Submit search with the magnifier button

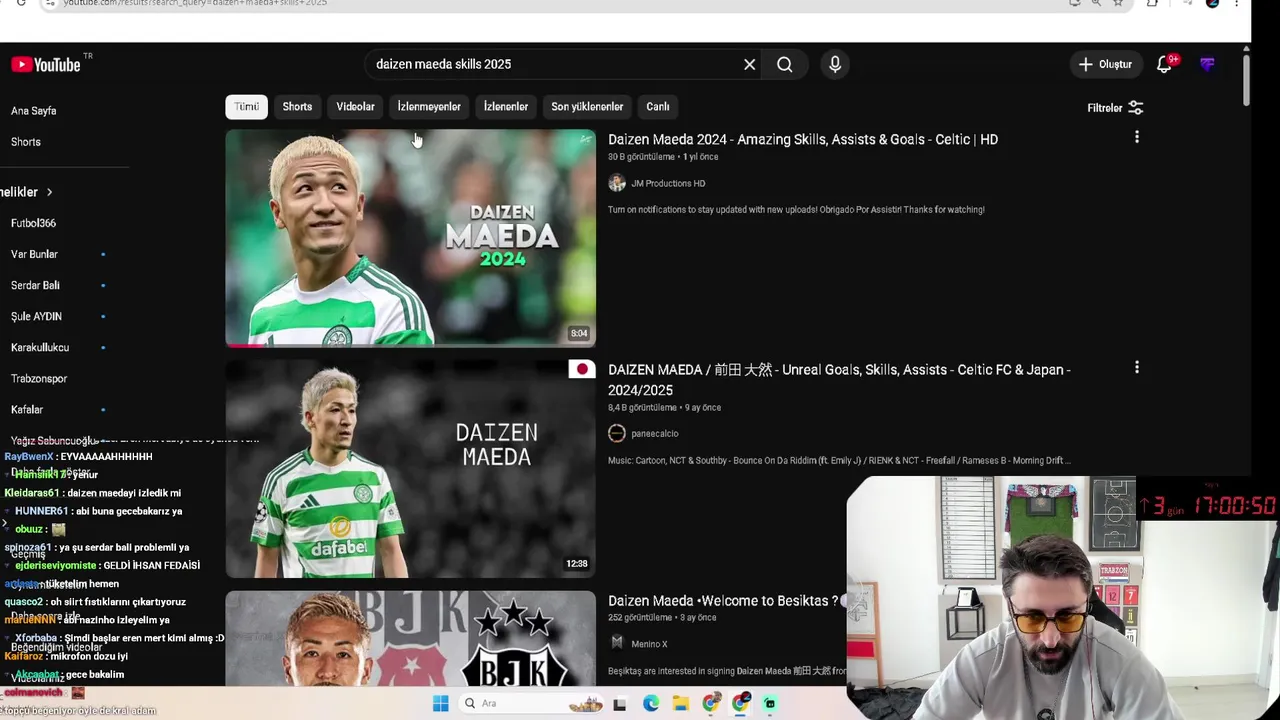(785, 64)
